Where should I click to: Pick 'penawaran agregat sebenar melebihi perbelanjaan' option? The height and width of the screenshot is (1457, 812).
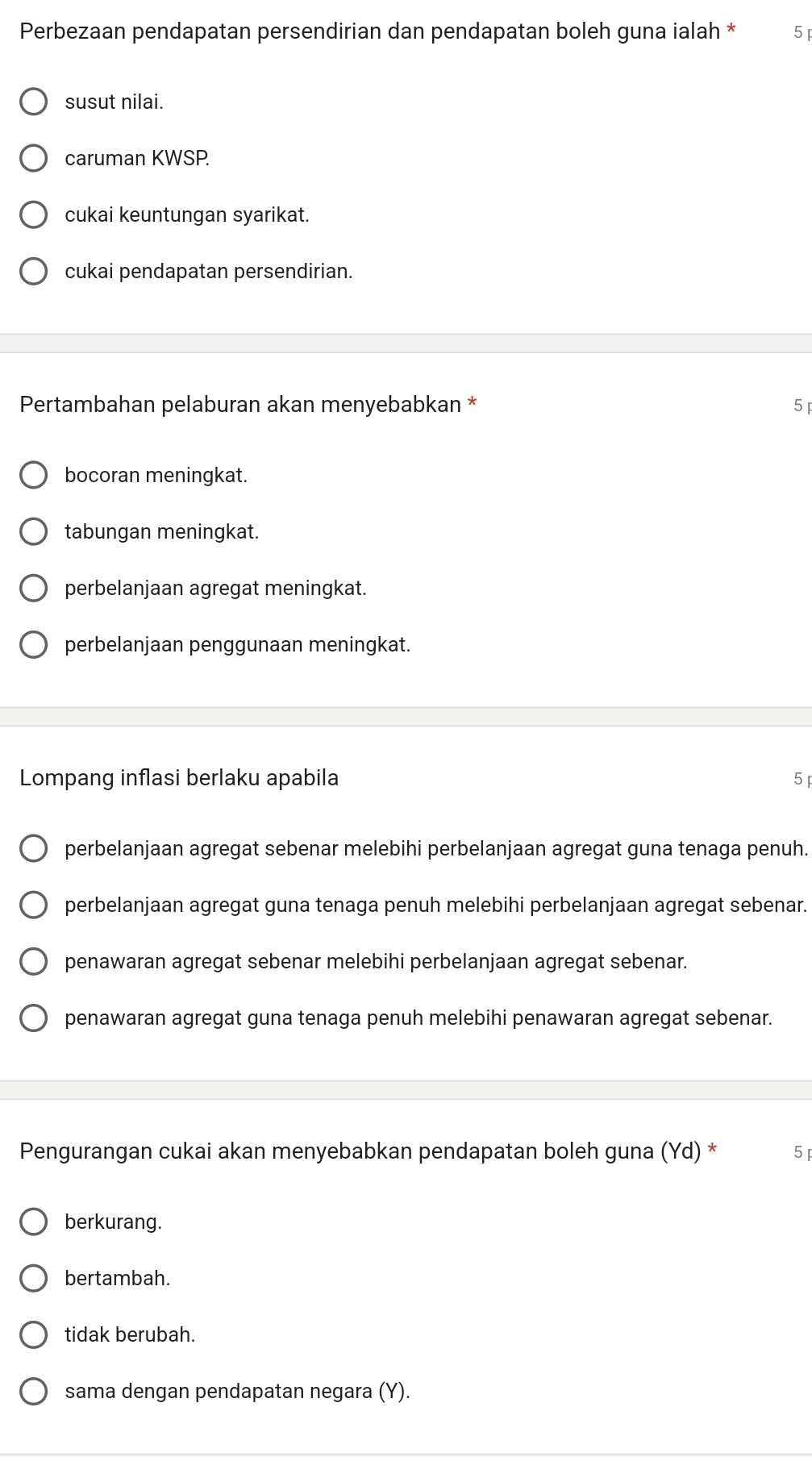point(33,962)
